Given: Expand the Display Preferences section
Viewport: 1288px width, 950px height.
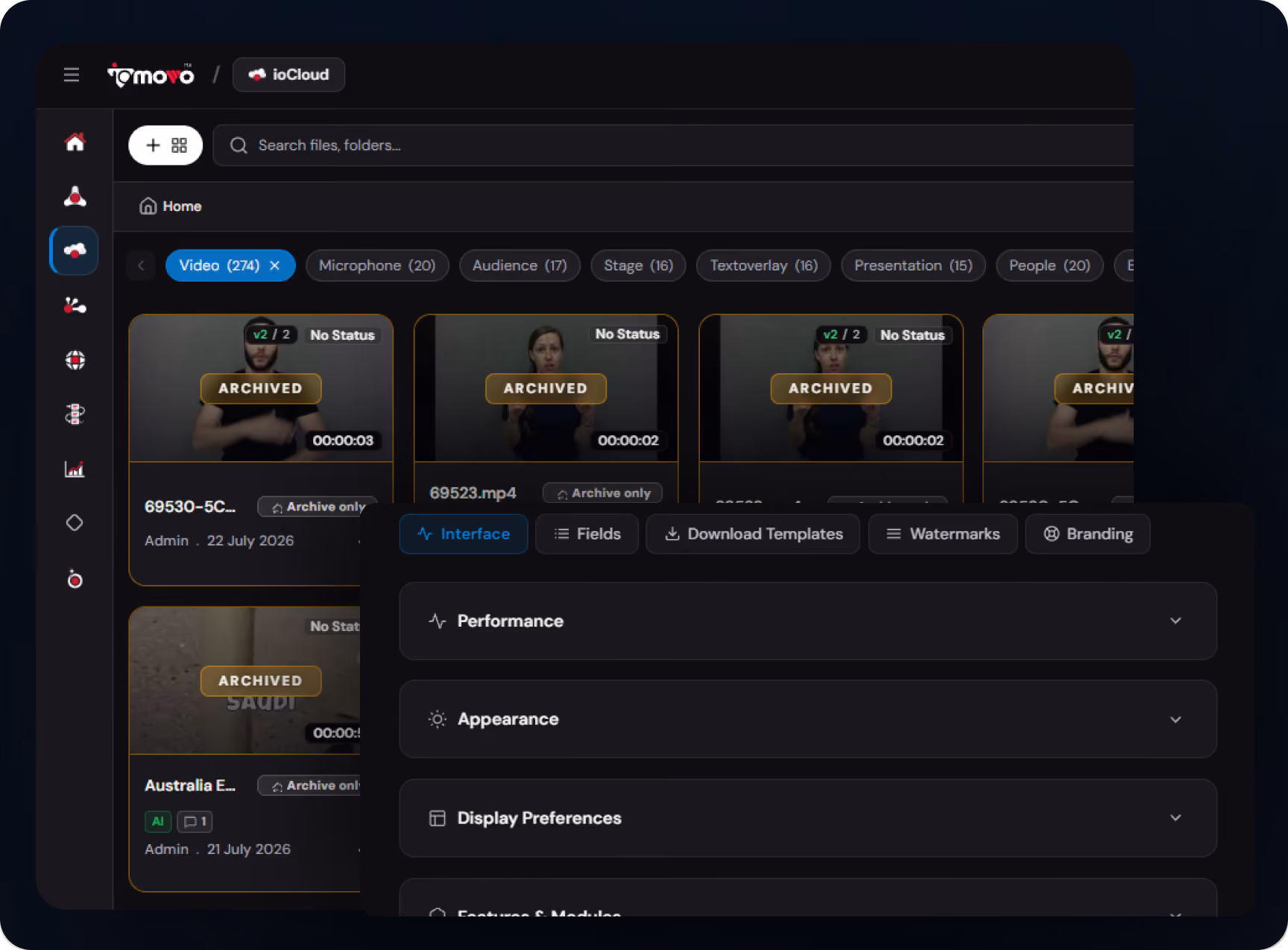Looking at the screenshot, I should click(808, 818).
